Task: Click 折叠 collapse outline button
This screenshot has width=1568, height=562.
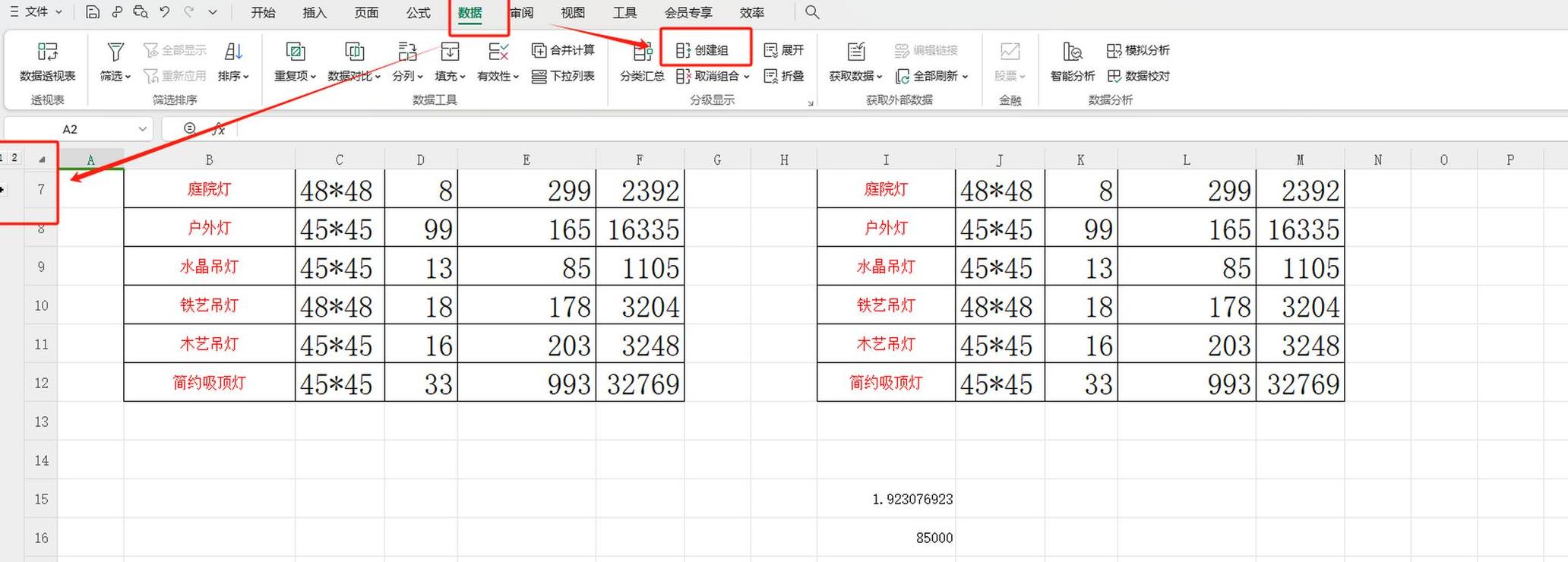Action: (x=783, y=76)
